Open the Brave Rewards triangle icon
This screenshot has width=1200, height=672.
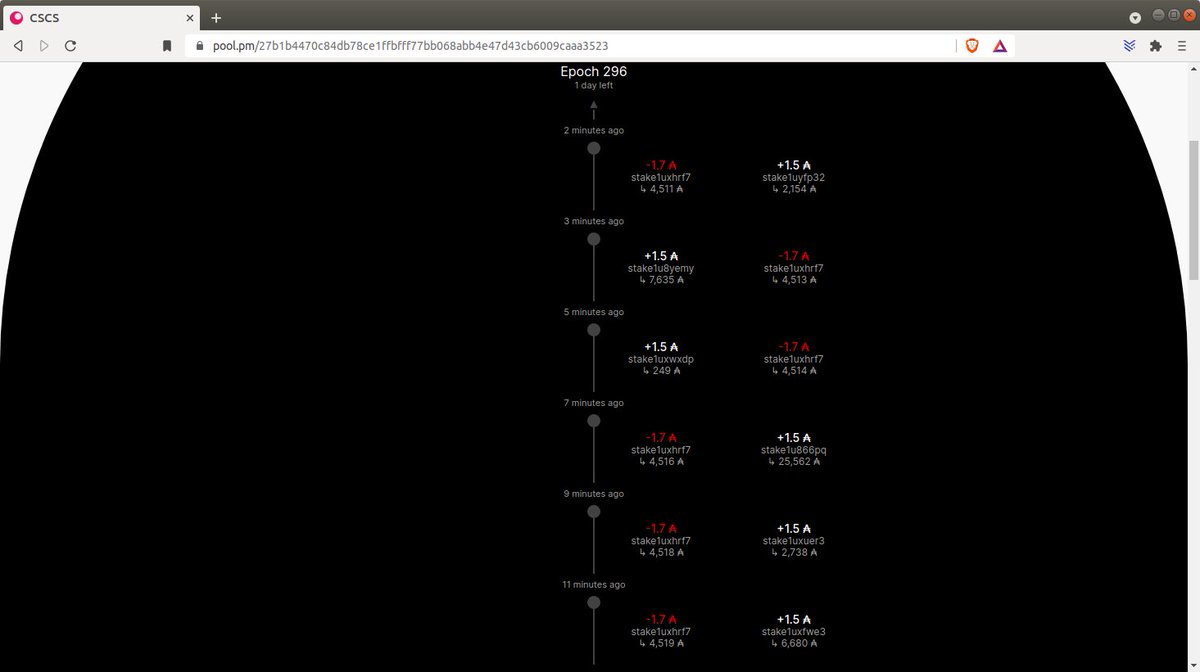pyautogui.click(x=1000, y=46)
